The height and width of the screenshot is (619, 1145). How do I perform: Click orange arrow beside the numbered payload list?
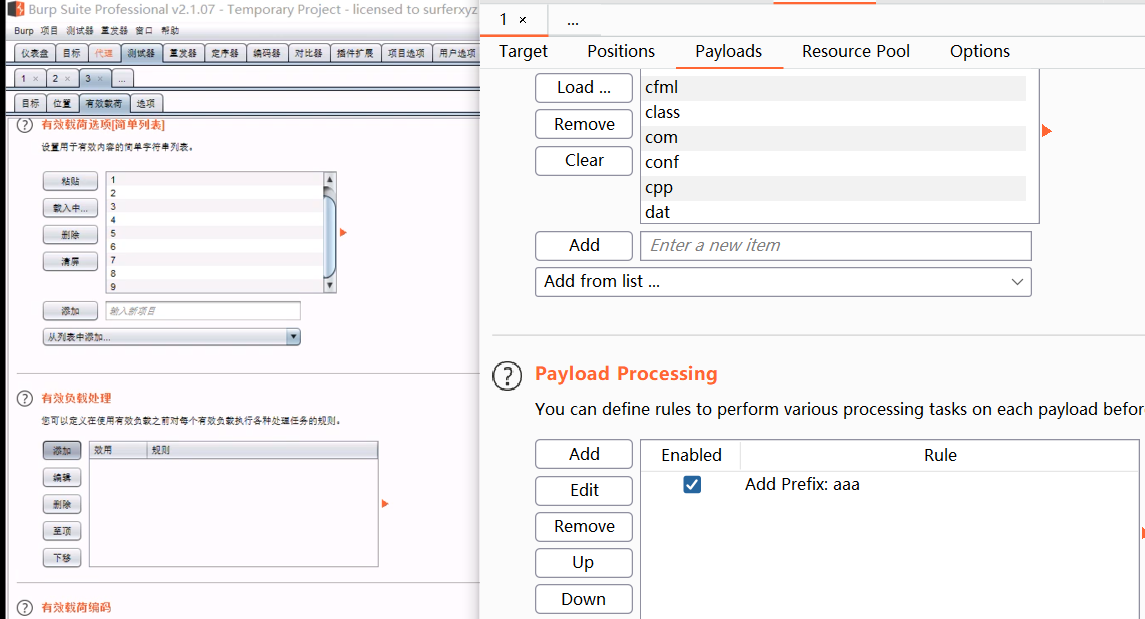[343, 232]
